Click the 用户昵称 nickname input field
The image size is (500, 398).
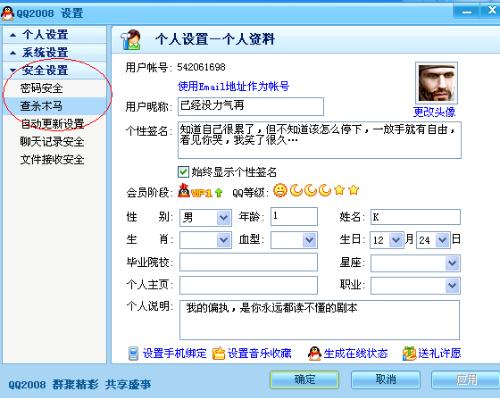click(x=251, y=106)
